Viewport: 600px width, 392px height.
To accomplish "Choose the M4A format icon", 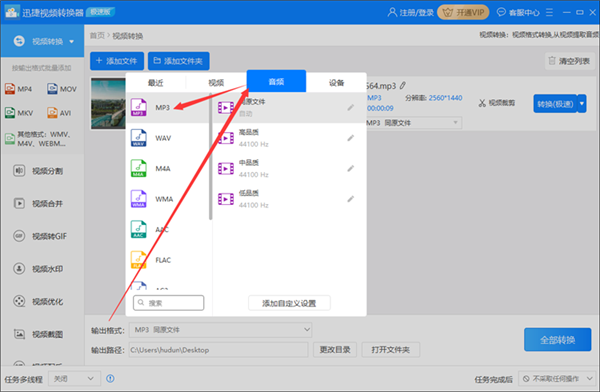I will pos(139,168).
